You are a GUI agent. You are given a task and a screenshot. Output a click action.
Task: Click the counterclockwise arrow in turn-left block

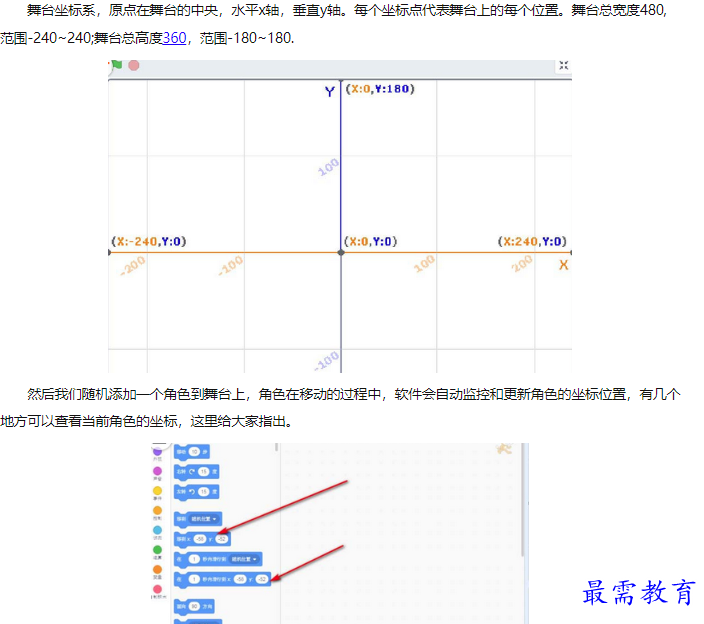pos(192,492)
